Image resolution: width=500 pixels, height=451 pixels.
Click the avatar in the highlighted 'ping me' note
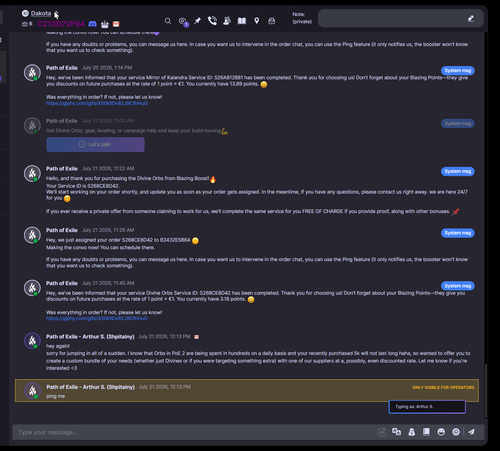(x=33, y=391)
